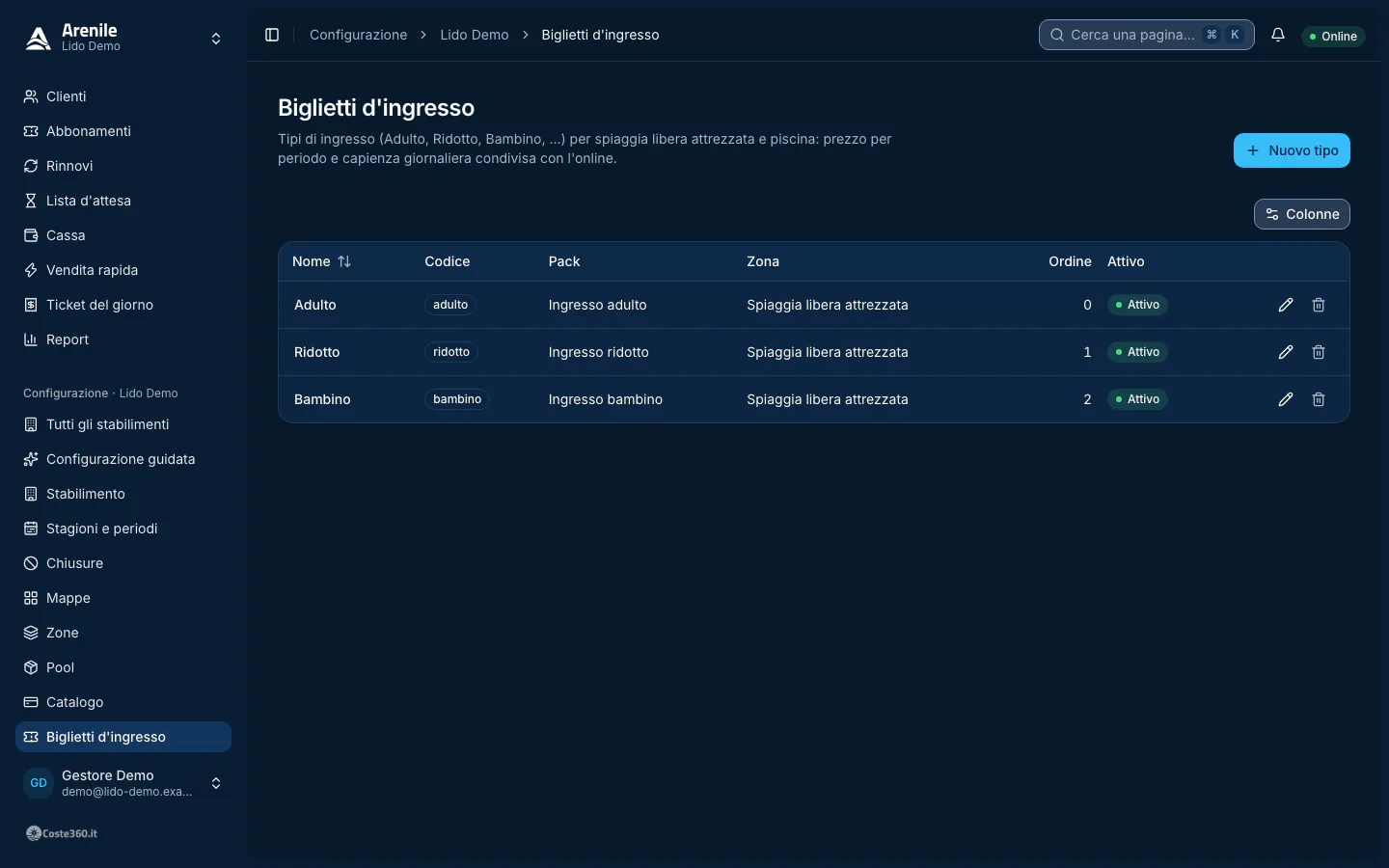Go to Stagioni e periodi
The width and height of the screenshot is (1389, 868).
tap(123, 529)
